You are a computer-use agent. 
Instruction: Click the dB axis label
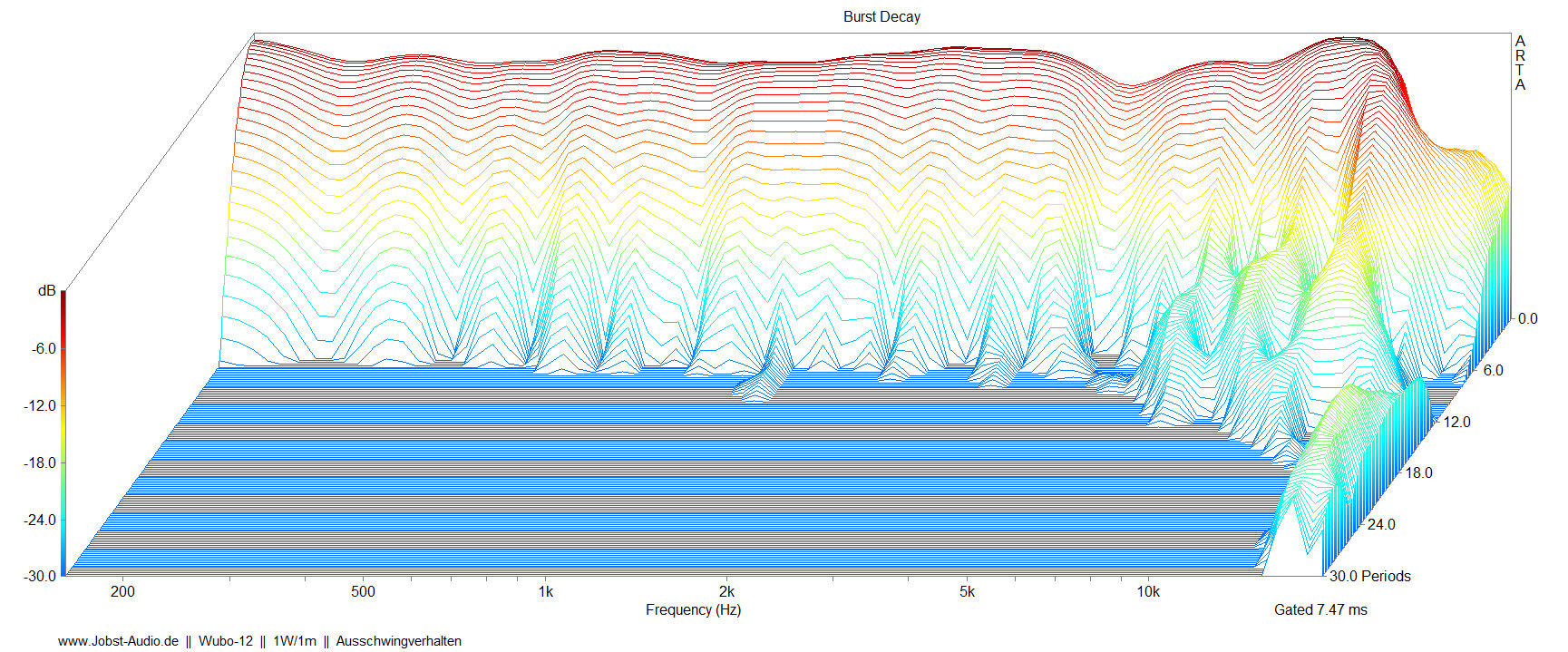46,291
